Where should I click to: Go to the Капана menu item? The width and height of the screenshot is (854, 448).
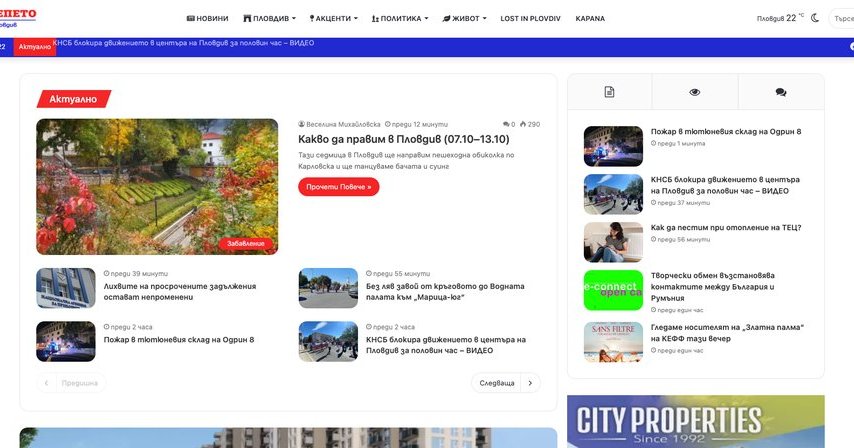pos(590,18)
